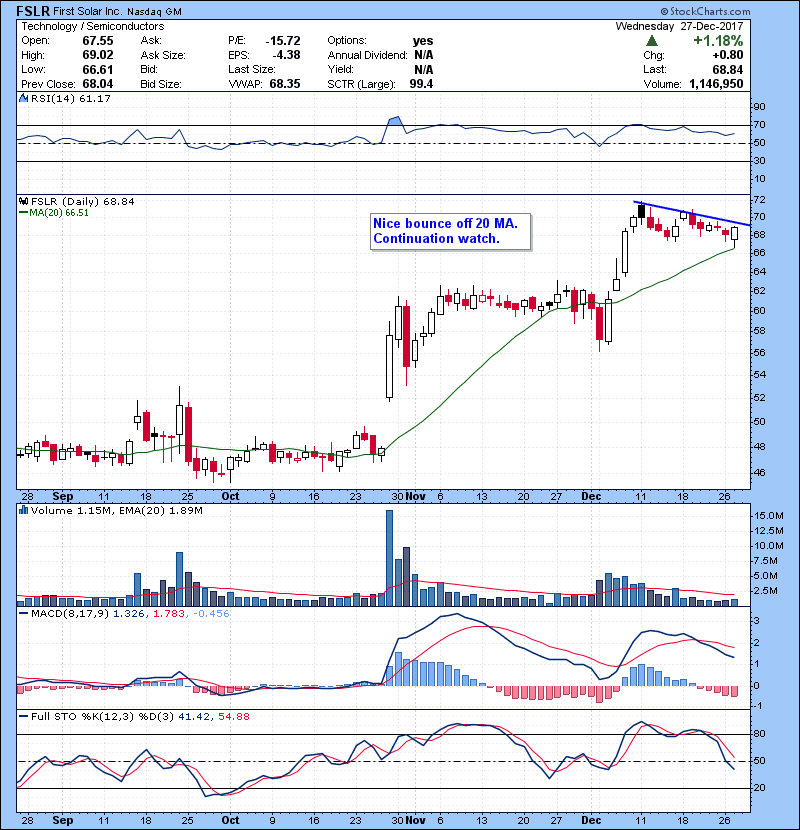
Task: Click the Volume 1.15M, EMA(20) 1.89M label
Action: tap(116, 510)
